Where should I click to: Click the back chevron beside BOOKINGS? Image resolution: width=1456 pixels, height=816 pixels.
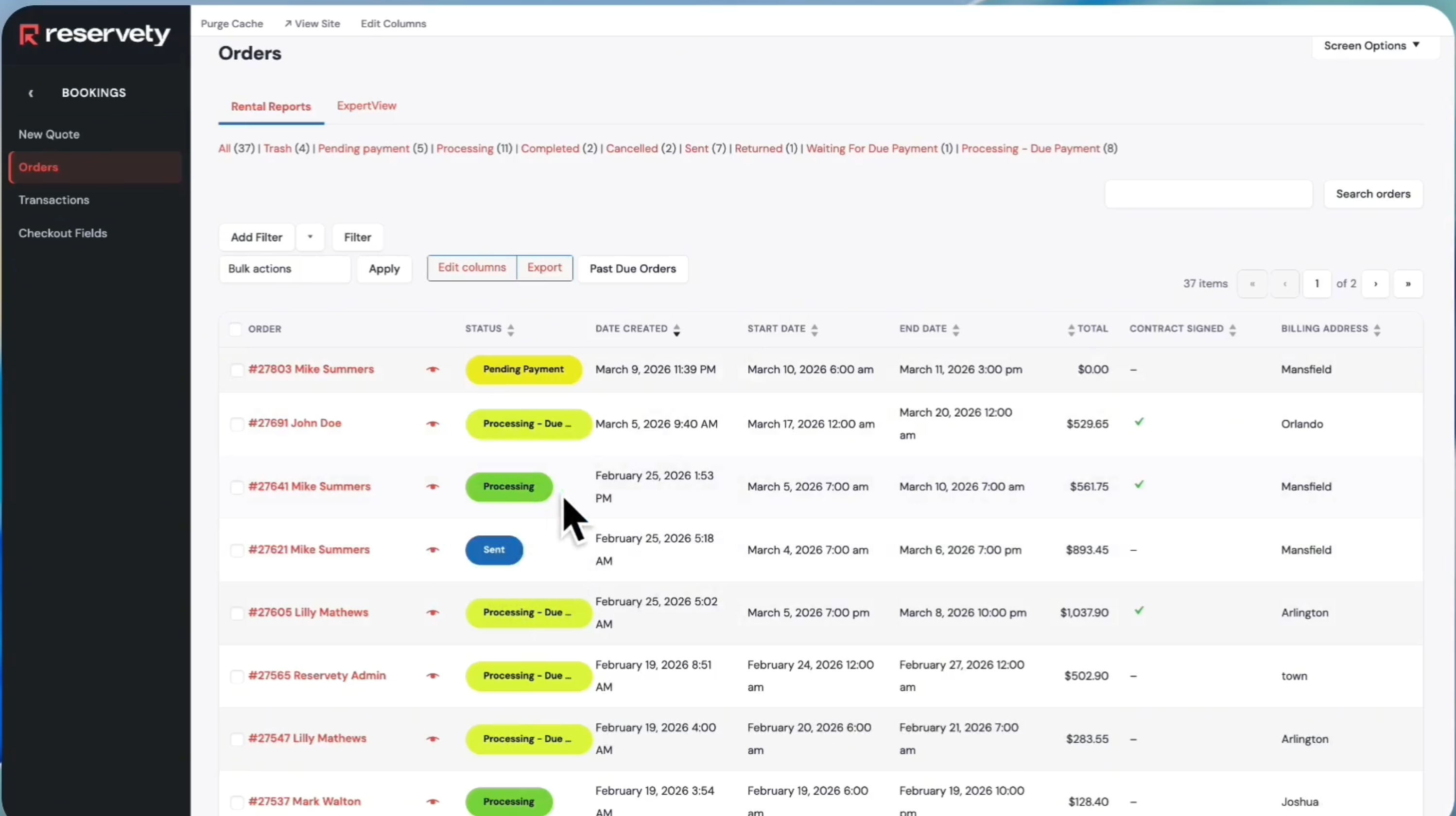click(31, 93)
